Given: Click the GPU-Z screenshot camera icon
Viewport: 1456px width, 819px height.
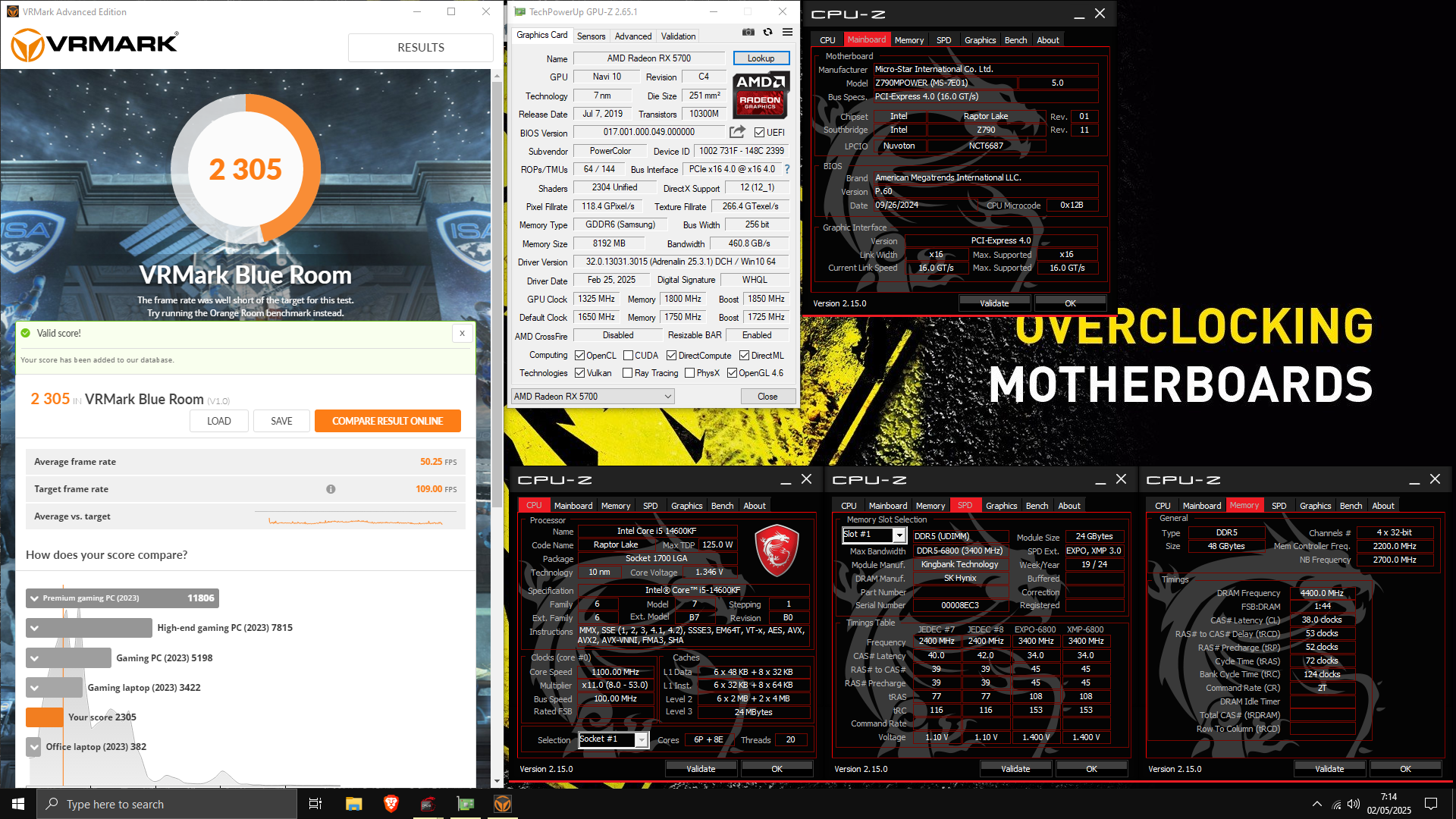Looking at the screenshot, I should pyautogui.click(x=748, y=32).
